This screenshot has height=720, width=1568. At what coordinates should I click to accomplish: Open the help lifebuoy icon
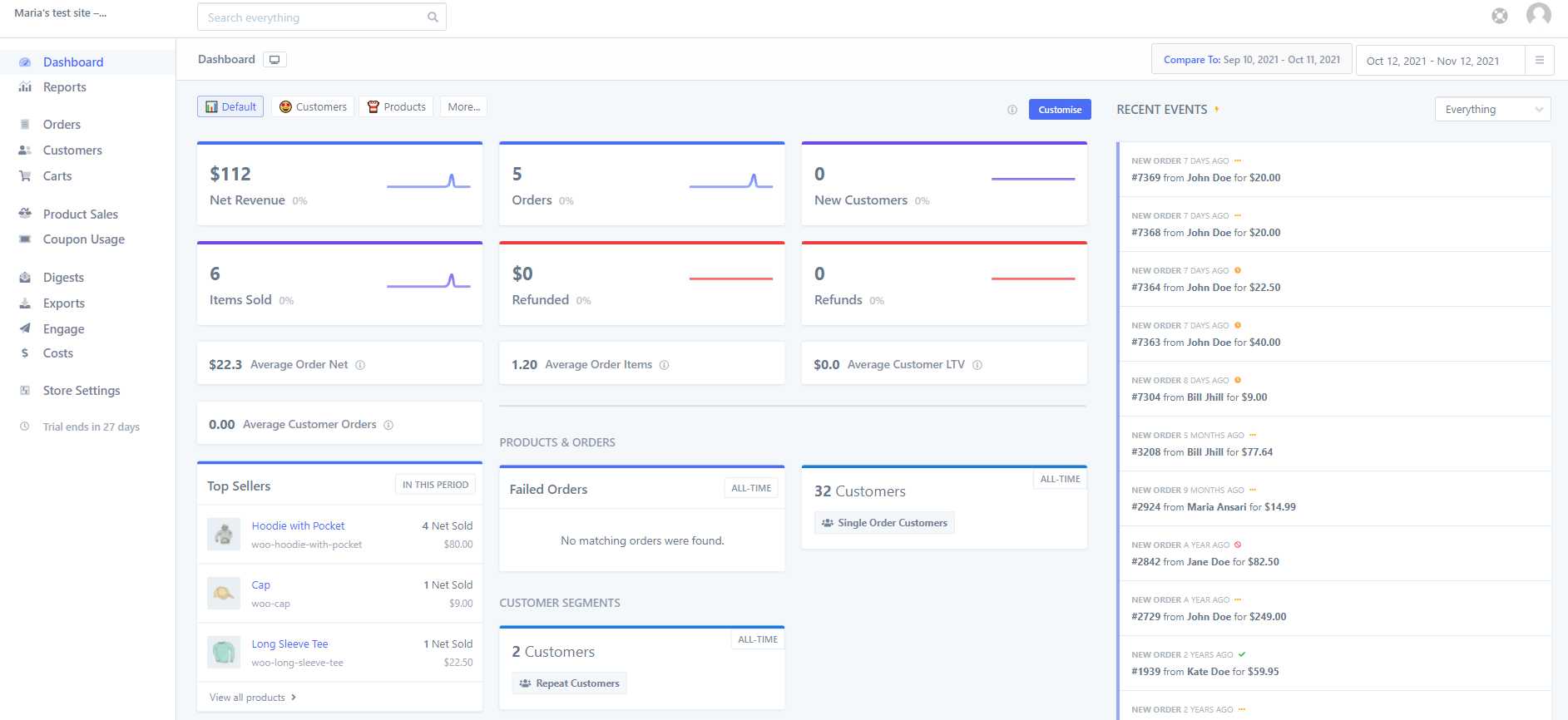(1499, 15)
